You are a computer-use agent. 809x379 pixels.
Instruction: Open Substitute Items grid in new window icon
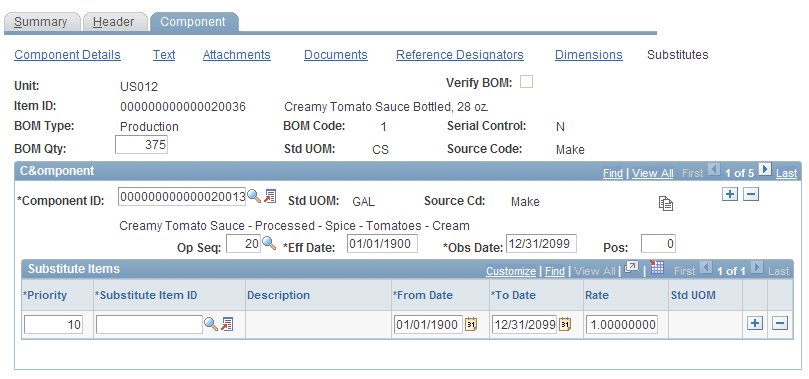(631, 267)
